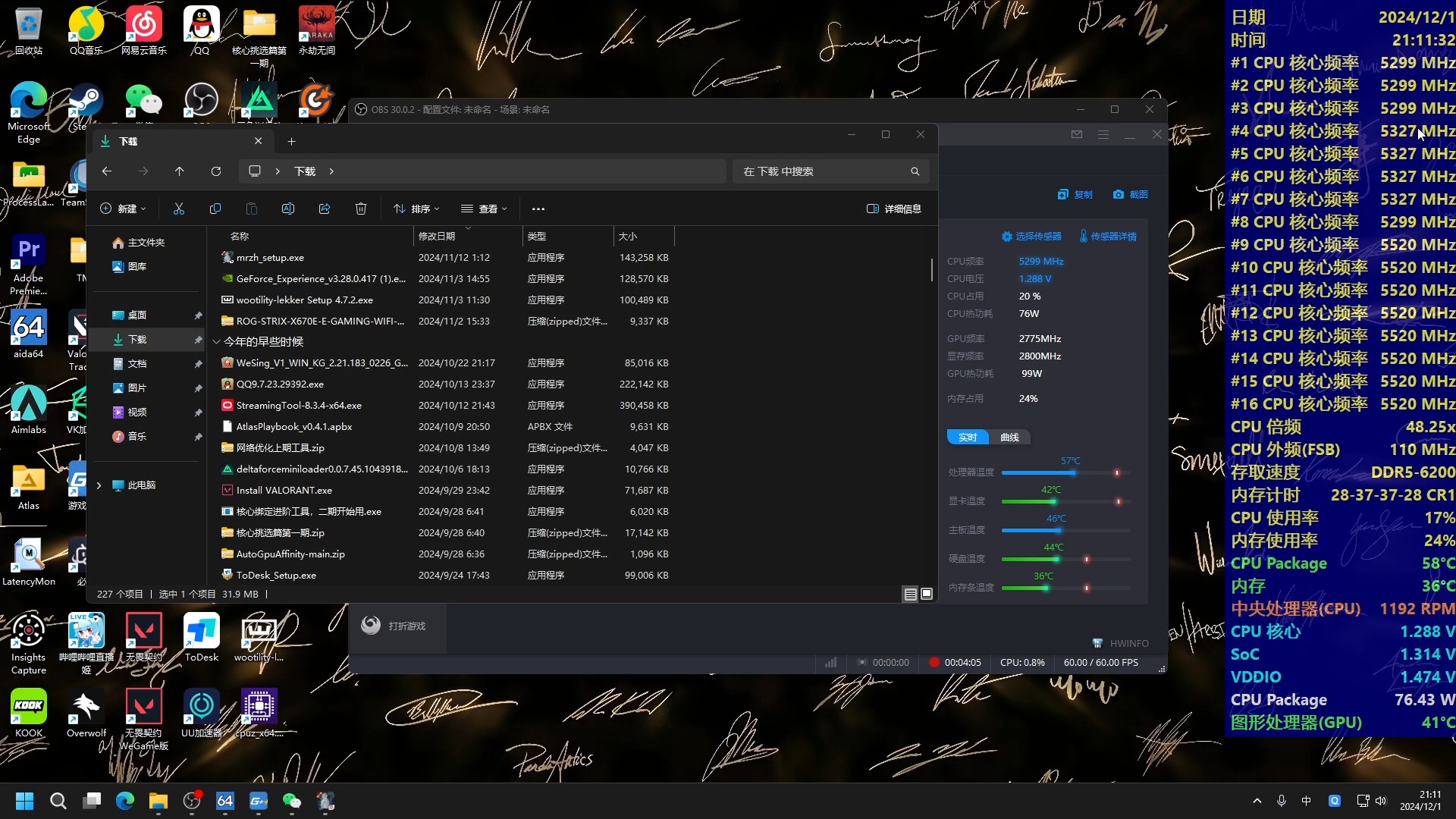Open the UU加速器 desktop shortcut
Image resolution: width=1456 pixels, height=819 pixels.
202,714
